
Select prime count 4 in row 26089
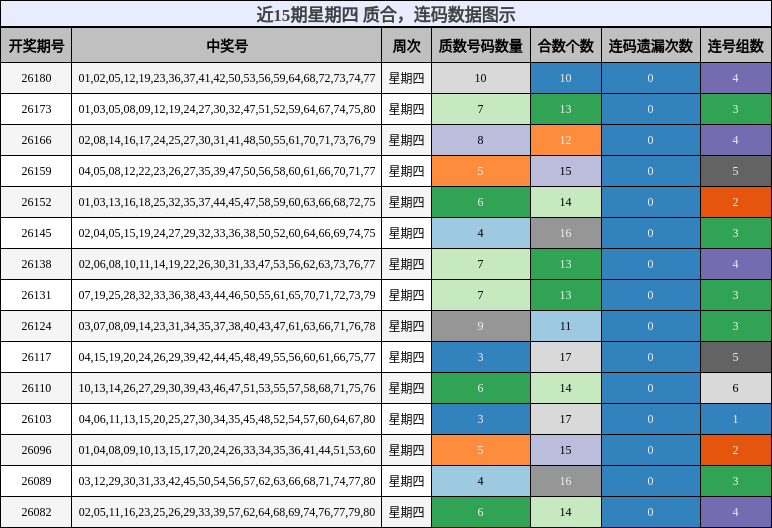point(481,481)
